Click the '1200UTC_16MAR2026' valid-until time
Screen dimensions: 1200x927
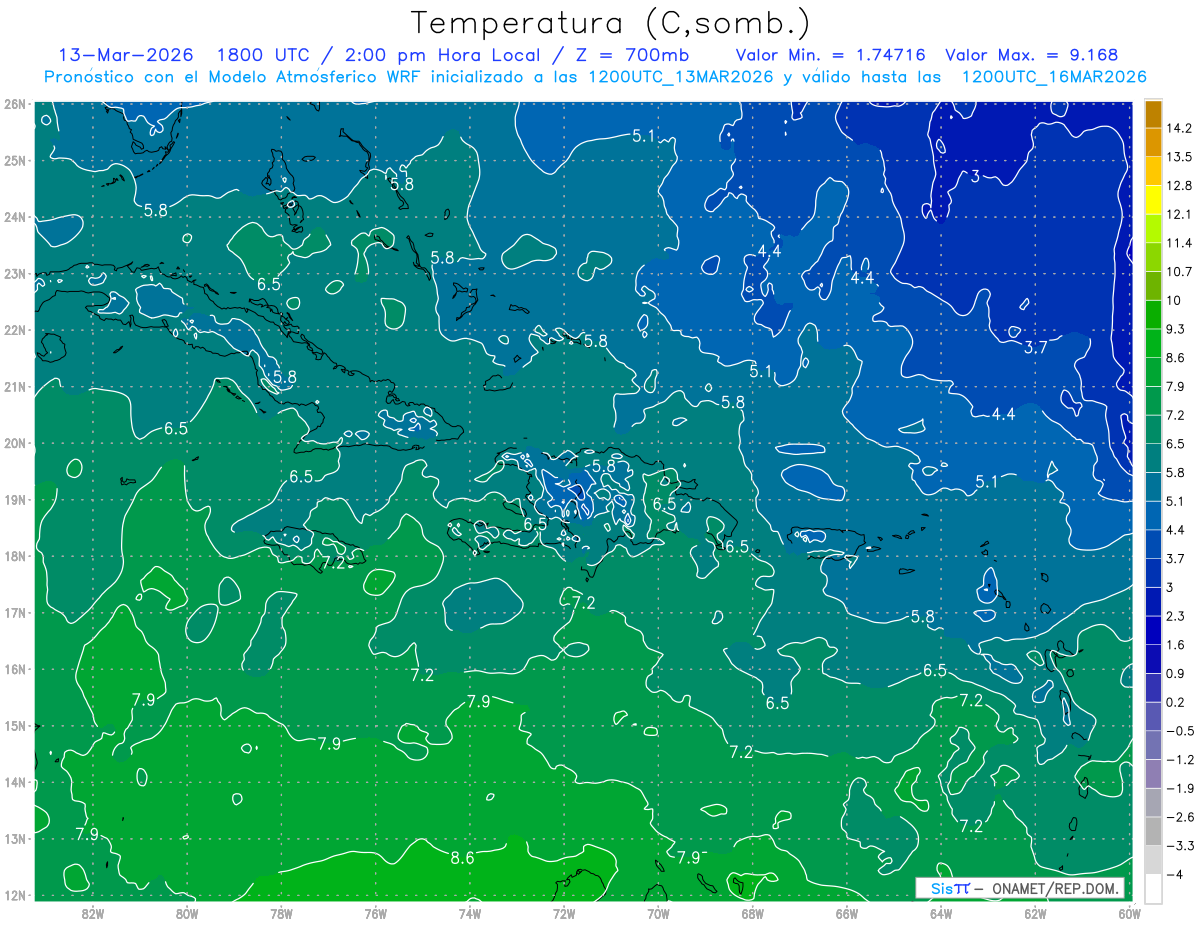1053,76
